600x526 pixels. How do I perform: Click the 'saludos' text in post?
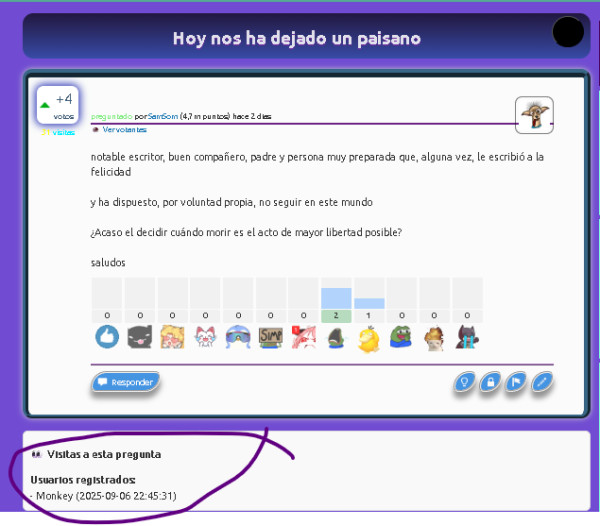108,263
